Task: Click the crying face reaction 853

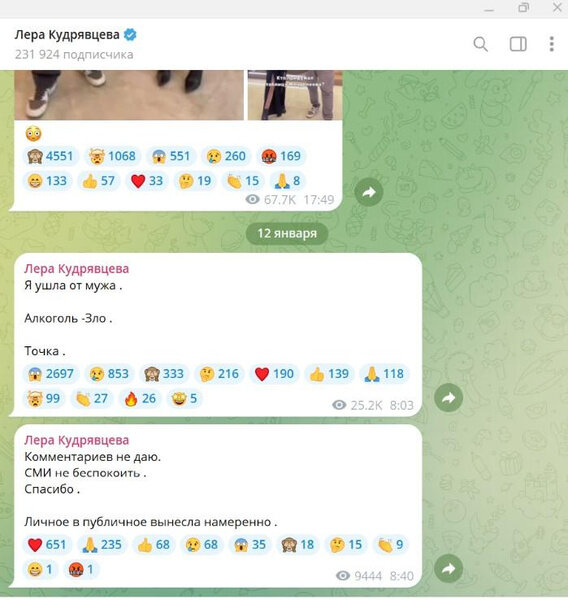Action: point(109,374)
